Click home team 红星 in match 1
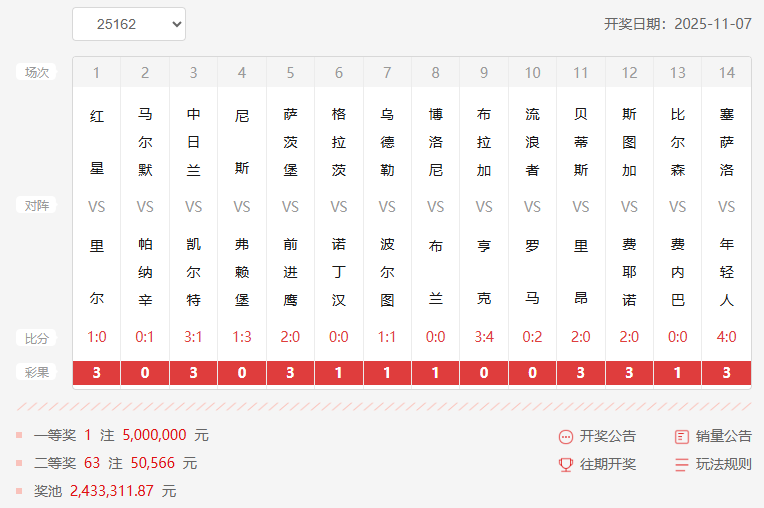The width and height of the screenshot is (764, 508). [x=96, y=142]
